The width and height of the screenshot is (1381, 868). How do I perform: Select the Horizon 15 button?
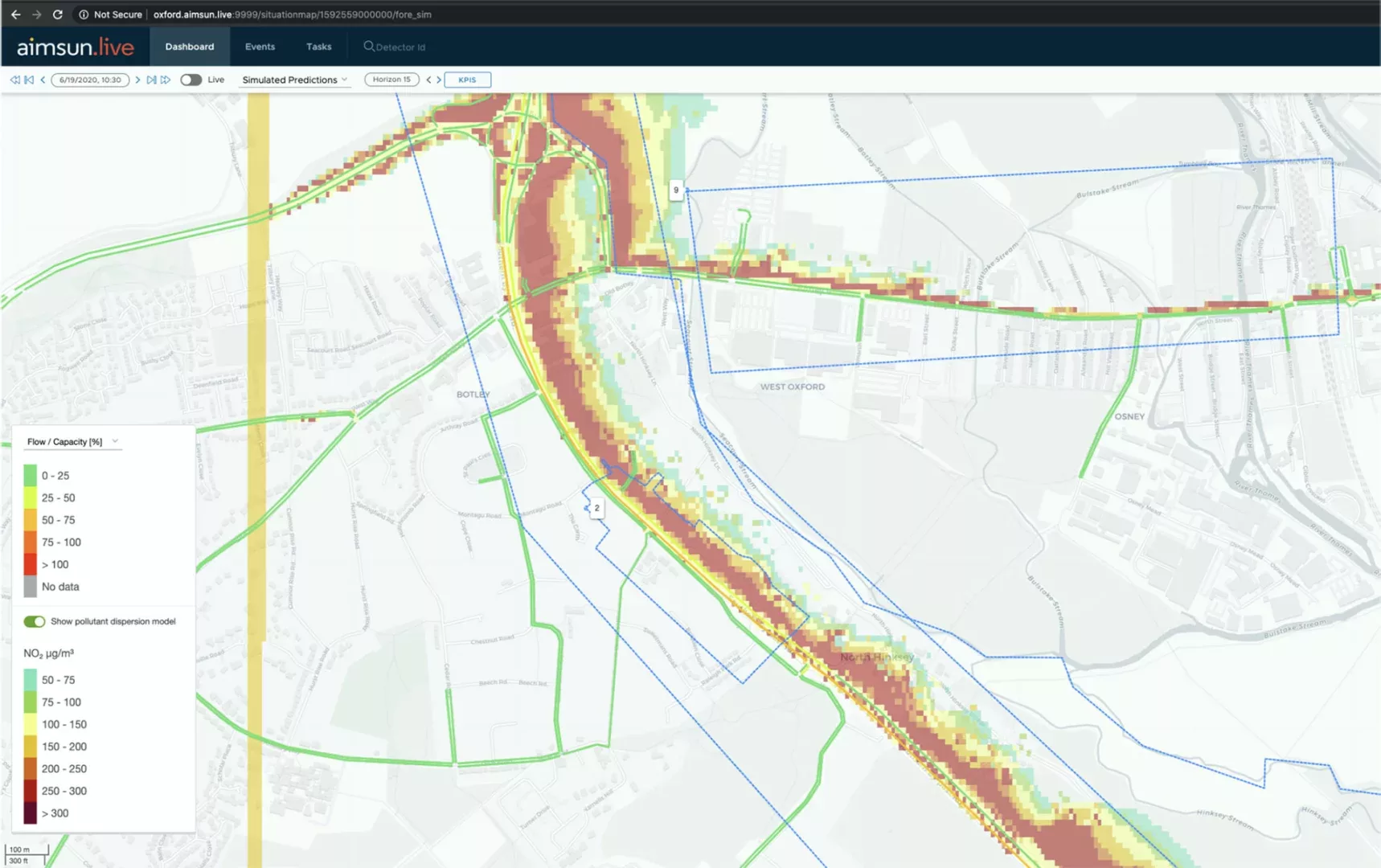click(x=391, y=80)
